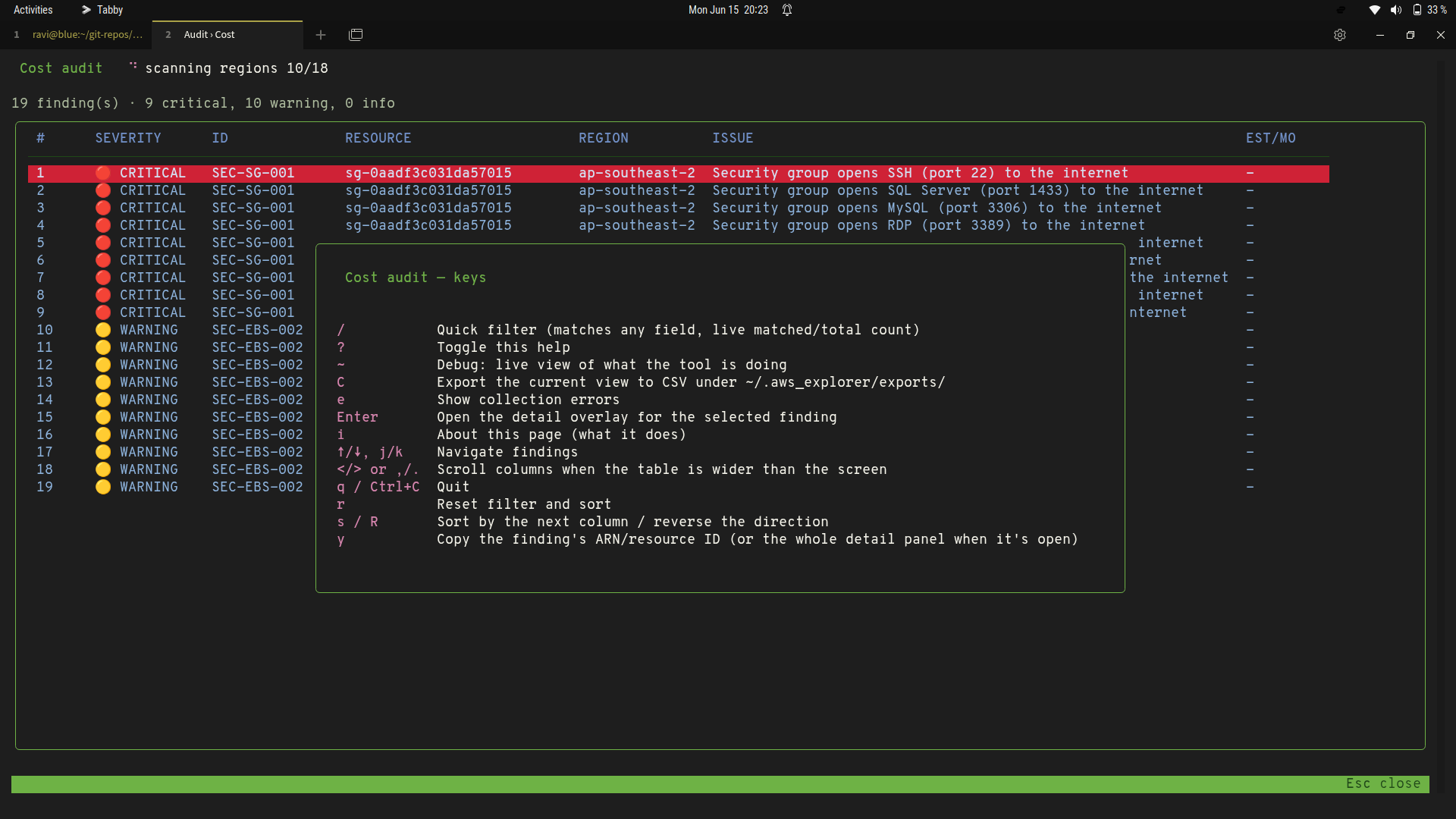The height and width of the screenshot is (819, 1456).
Task: Click the red critical dot in row 5
Action: [103, 243]
